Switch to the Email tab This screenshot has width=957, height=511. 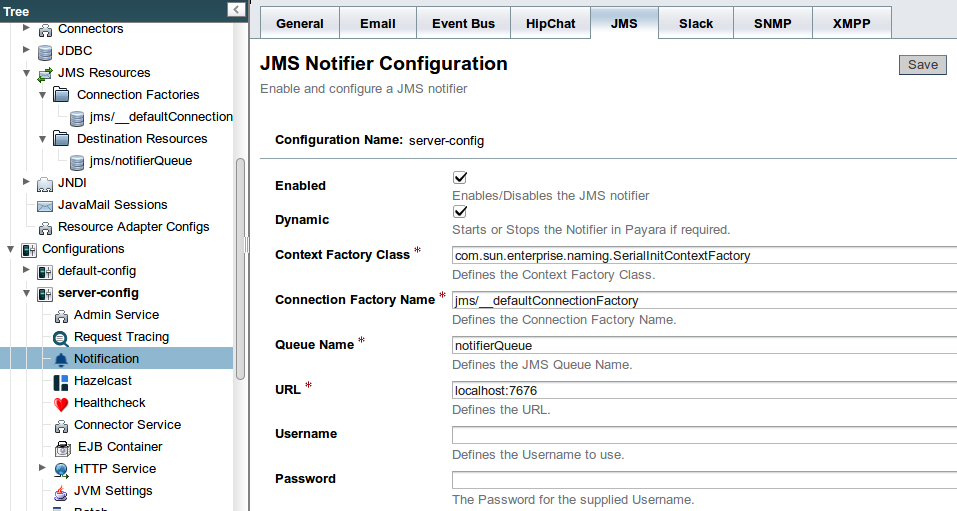pyautogui.click(x=378, y=23)
